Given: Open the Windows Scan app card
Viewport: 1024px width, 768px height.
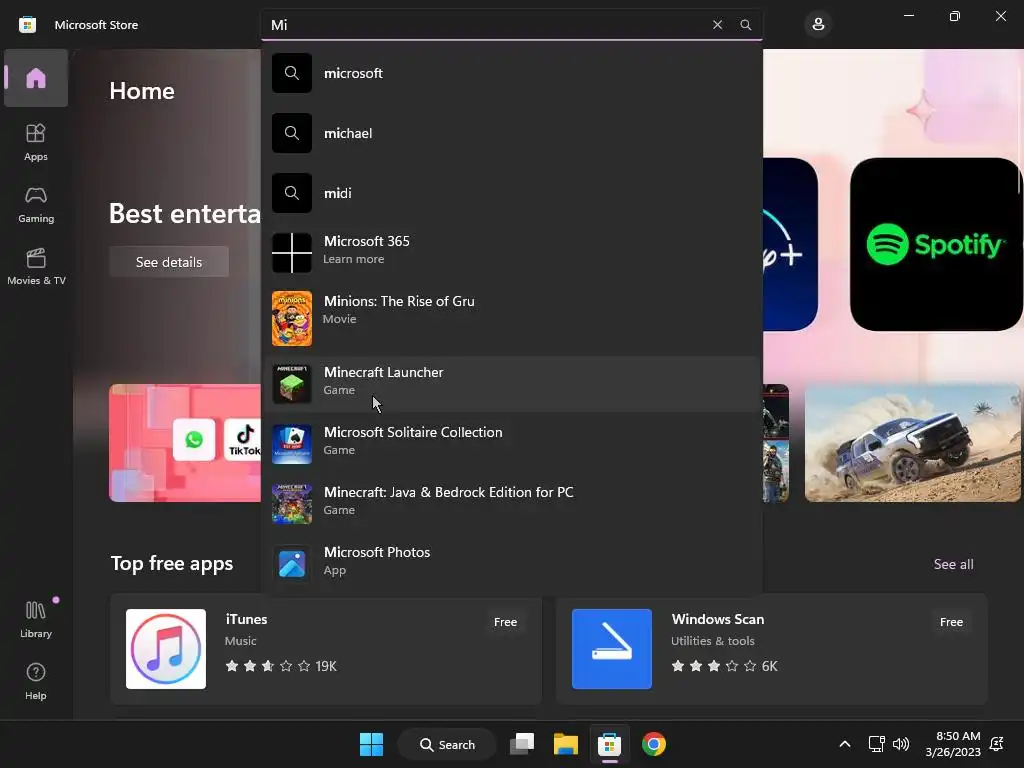Looking at the screenshot, I should [x=771, y=648].
